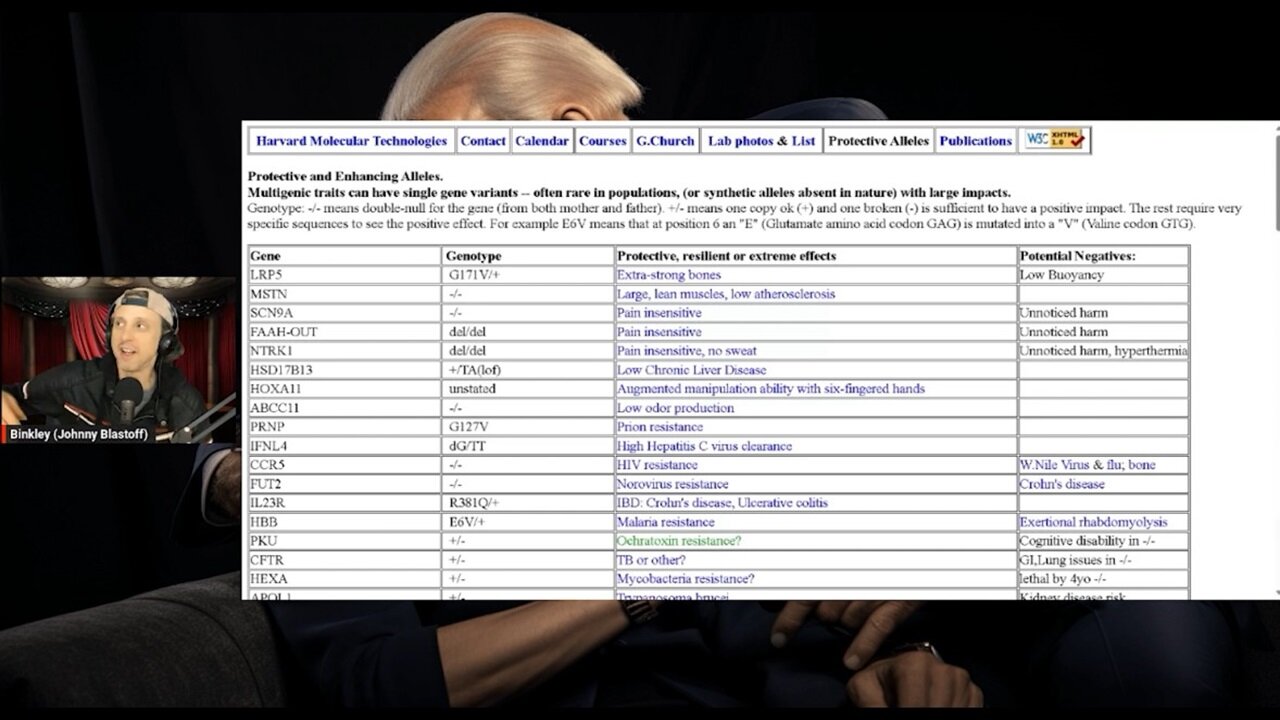Open the Harvard Molecular Technologies link
This screenshot has width=1280, height=720.
click(352, 141)
